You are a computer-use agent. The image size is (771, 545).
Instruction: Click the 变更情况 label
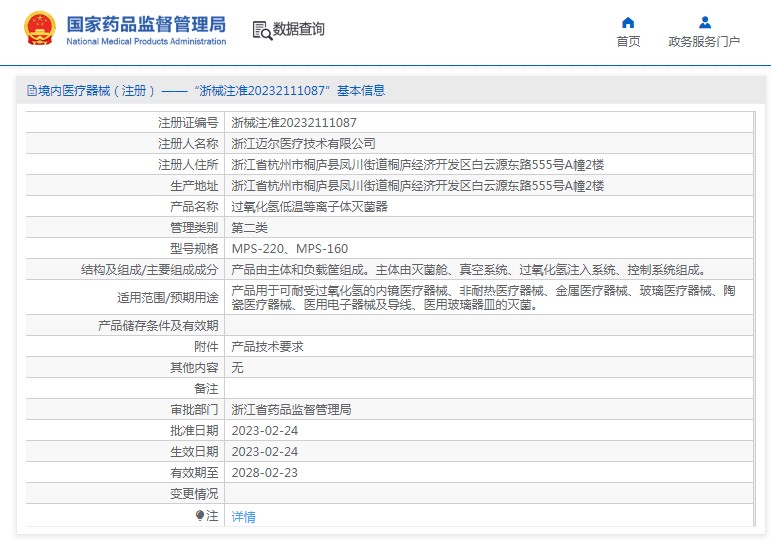point(194,494)
